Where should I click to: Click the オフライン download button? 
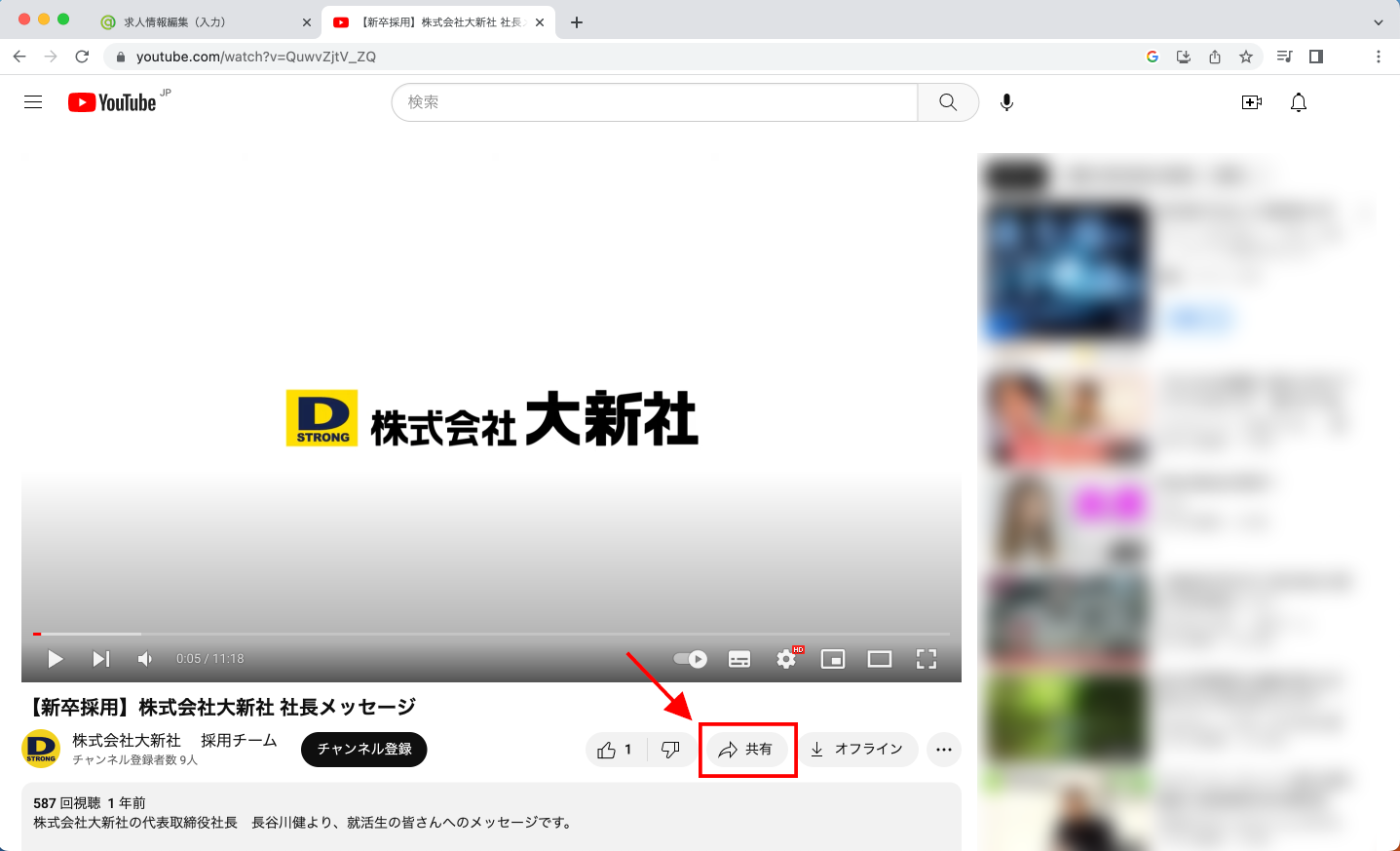tap(858, 750)
